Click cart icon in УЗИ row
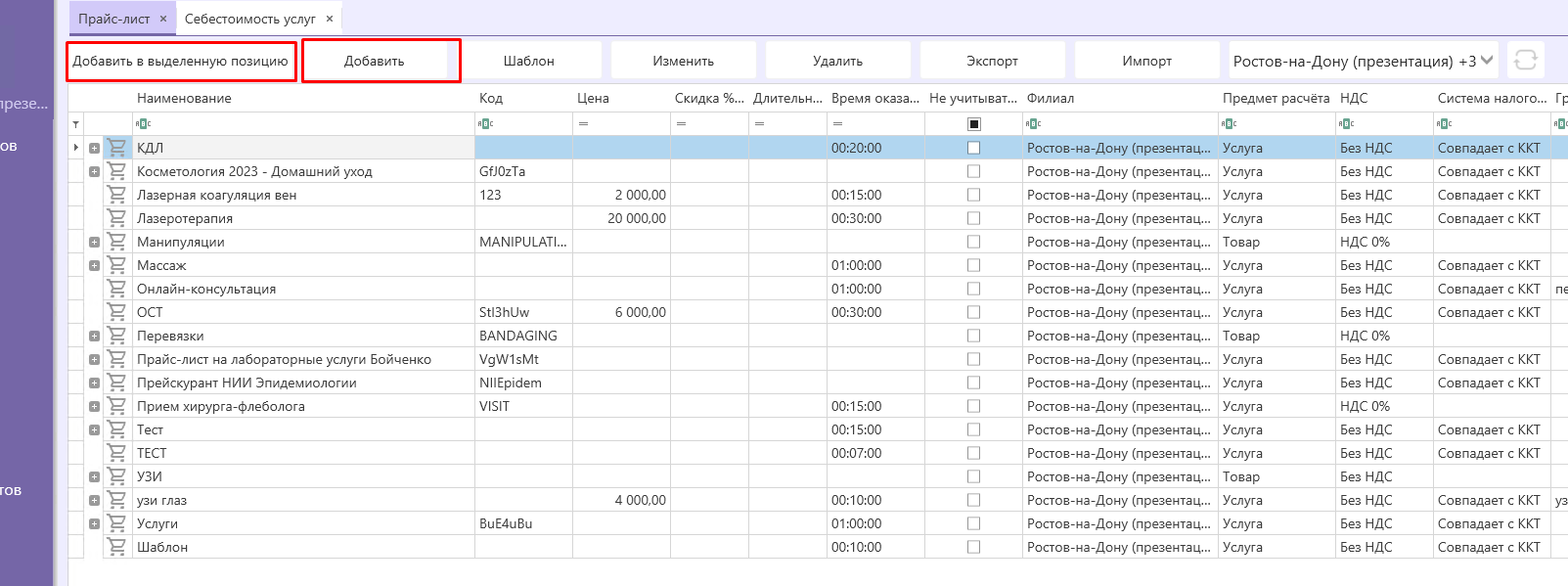 click(x=117, y=476)
